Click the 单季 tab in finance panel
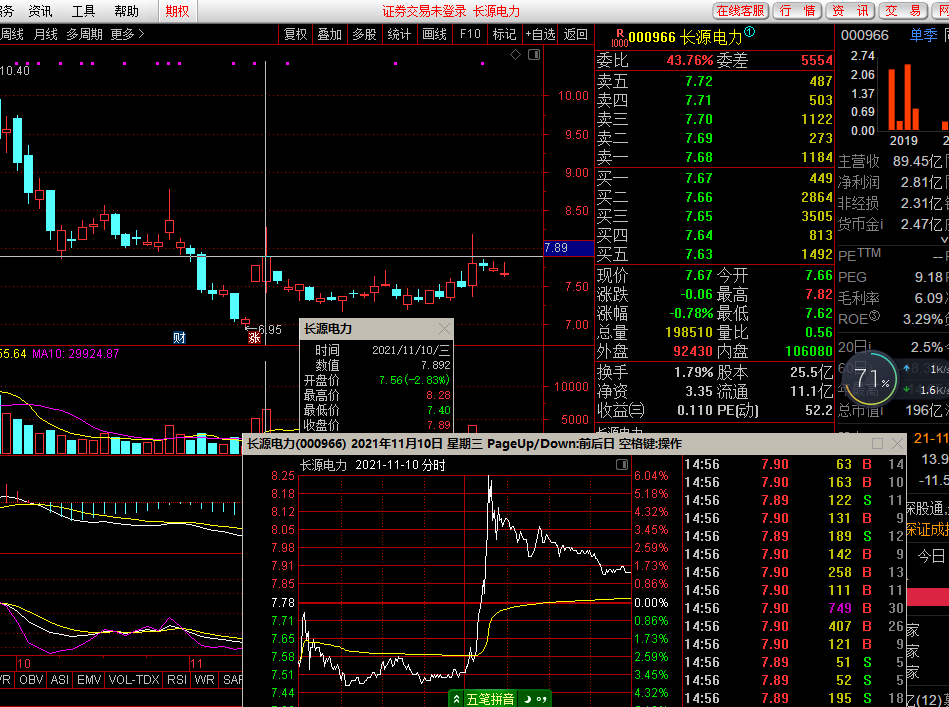The image size is (949, 707). click(923, 35)
